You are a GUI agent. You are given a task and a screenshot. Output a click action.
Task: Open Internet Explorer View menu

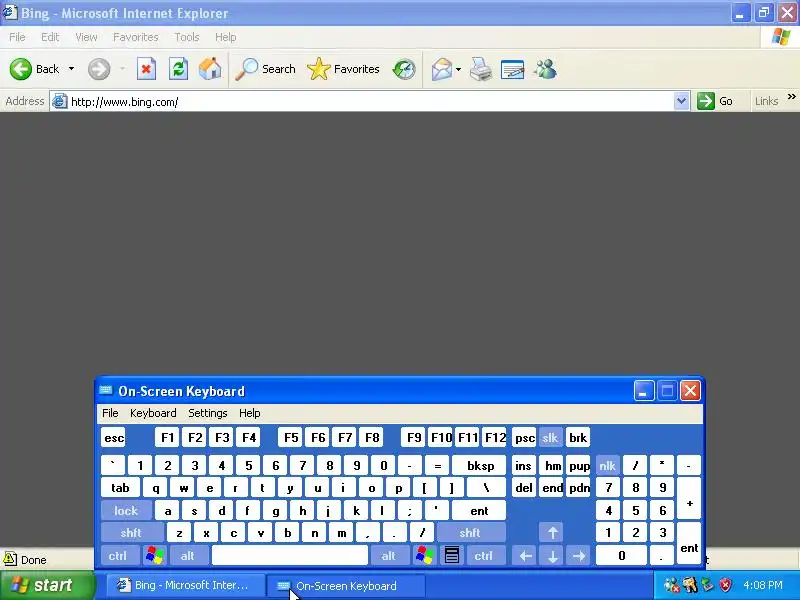tap(86, 37)
